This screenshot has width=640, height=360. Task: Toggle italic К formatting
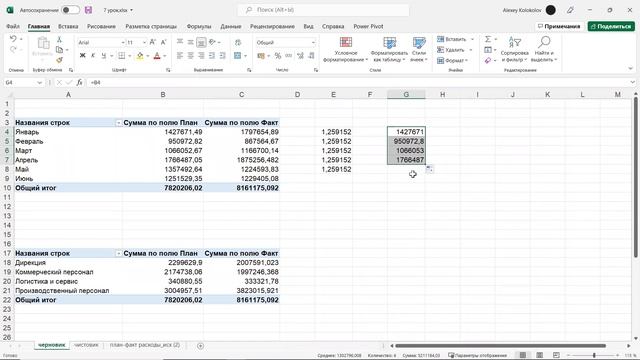coord(93,56)
